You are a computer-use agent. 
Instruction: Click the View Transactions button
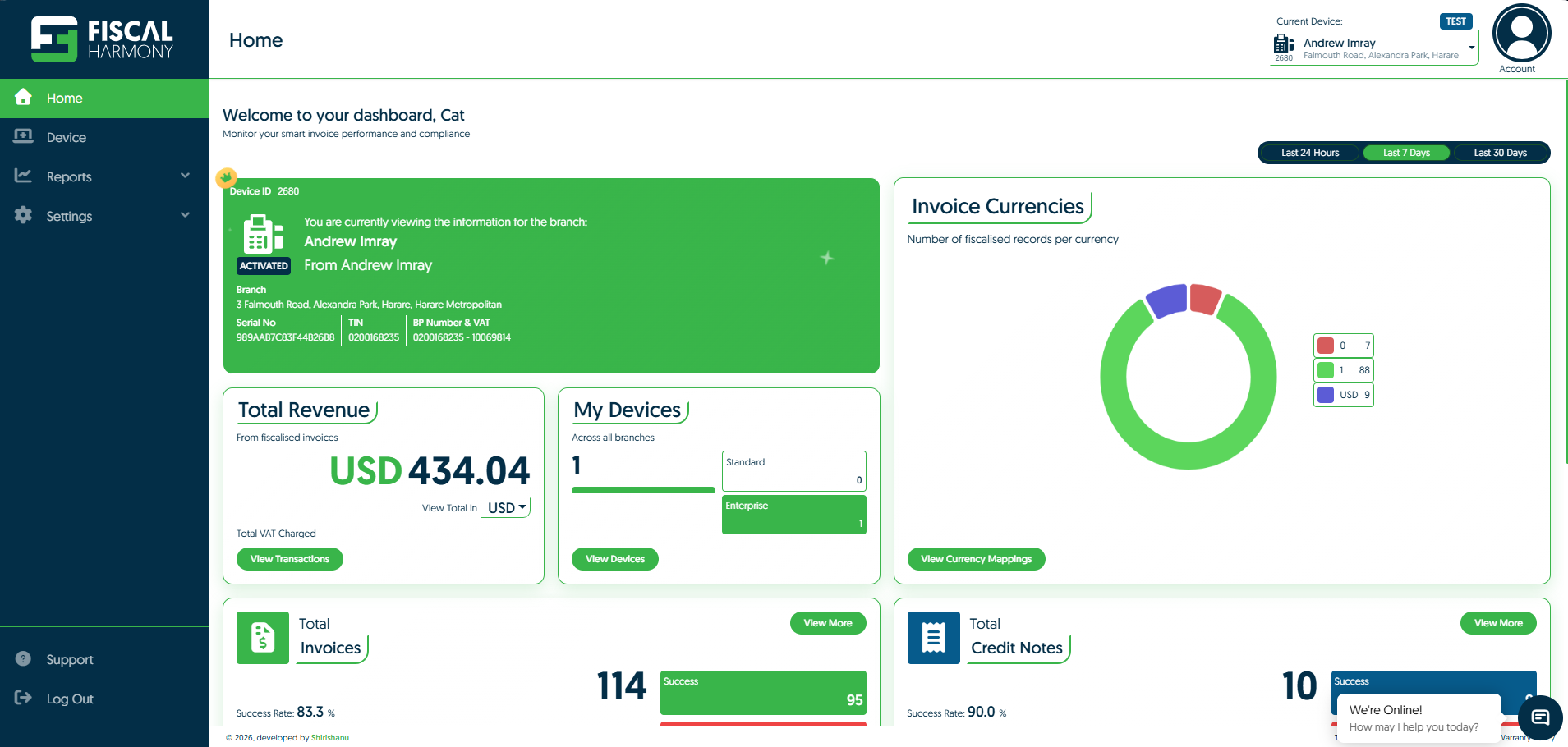point(290,559)
